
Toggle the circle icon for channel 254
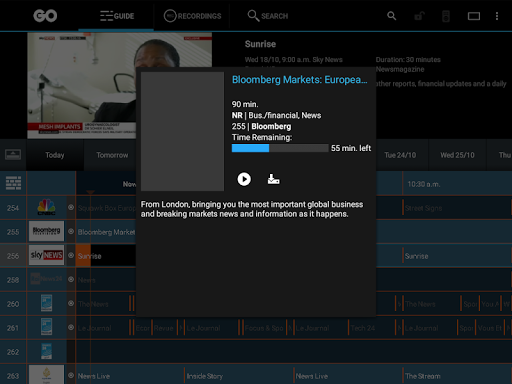coord(71,207)
